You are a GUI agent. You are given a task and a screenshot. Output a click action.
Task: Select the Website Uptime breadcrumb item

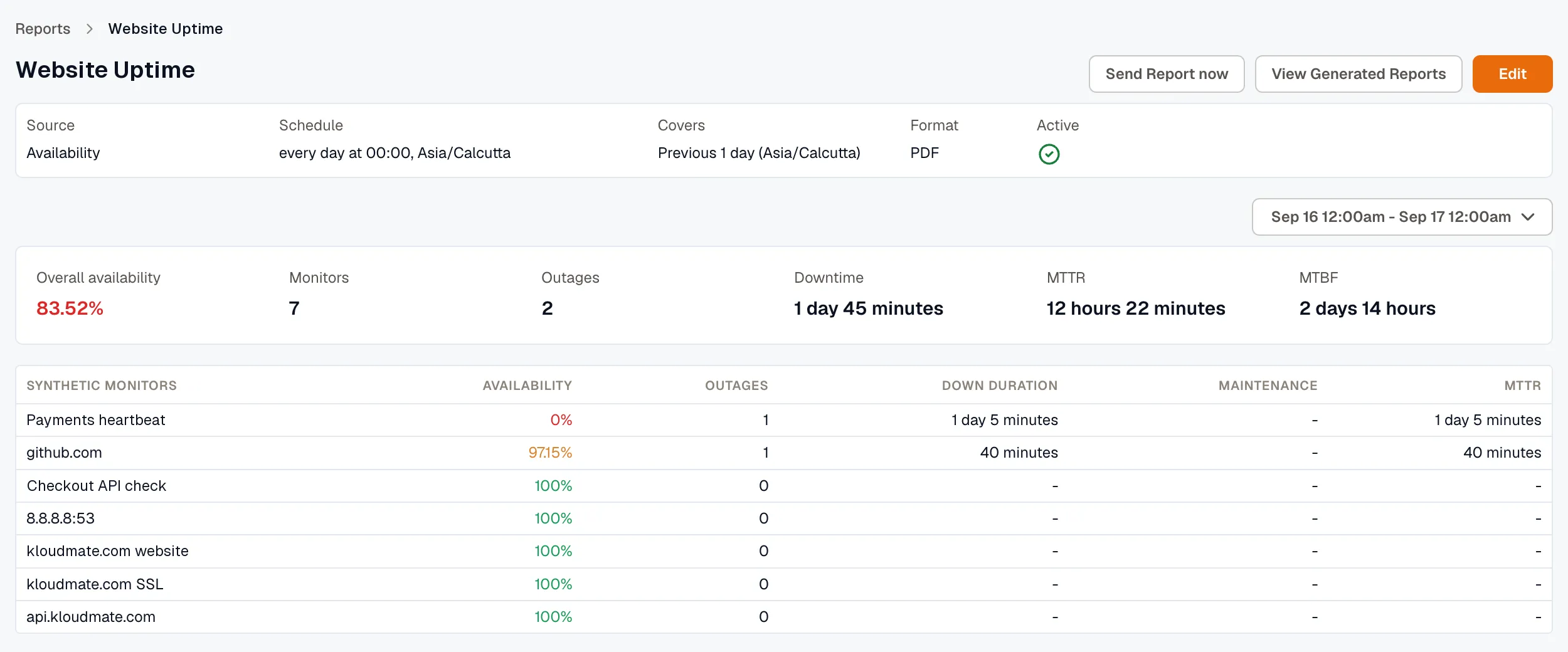tap(166, 29)
